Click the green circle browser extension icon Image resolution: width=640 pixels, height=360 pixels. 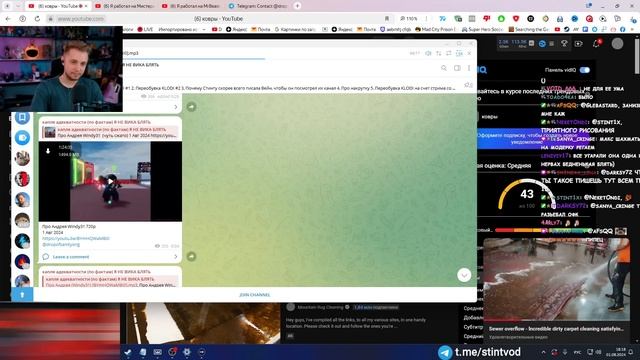tap(501, 19)
